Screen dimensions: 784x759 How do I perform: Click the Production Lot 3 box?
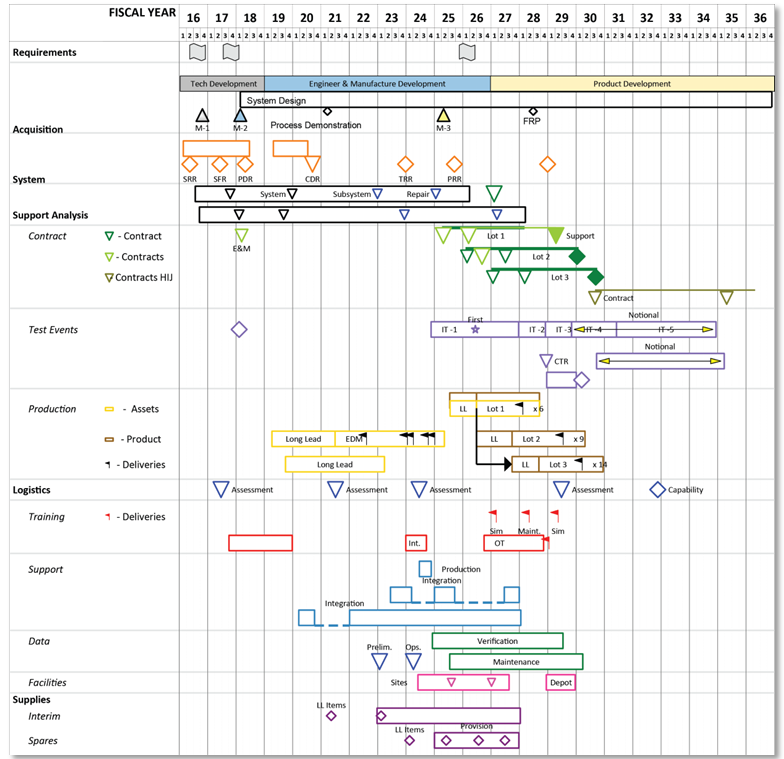pyautogui.click(x=571, y=464)
